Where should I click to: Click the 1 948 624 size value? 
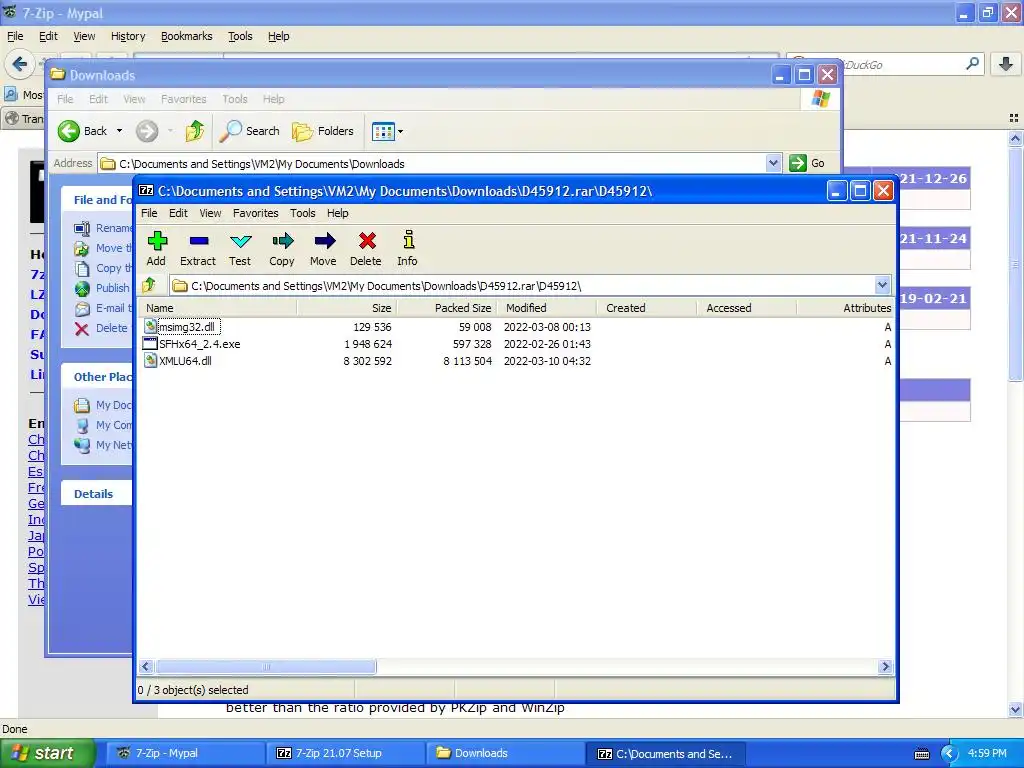coord(368,344)
